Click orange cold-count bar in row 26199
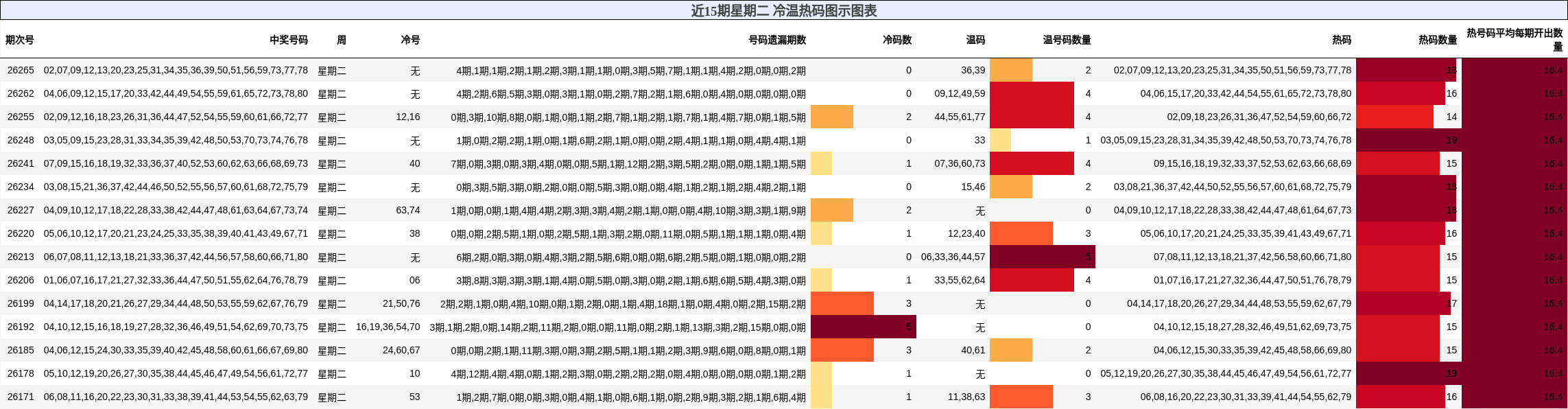Image resolution: width=1568 pixels, height=409 pixels. point(842,303)
